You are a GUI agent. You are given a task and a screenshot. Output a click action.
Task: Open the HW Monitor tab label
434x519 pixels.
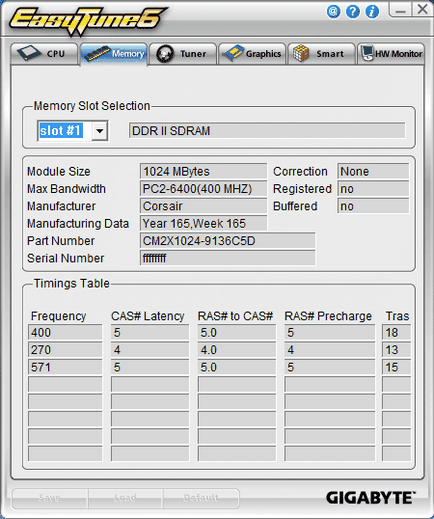tap(399, 54)
